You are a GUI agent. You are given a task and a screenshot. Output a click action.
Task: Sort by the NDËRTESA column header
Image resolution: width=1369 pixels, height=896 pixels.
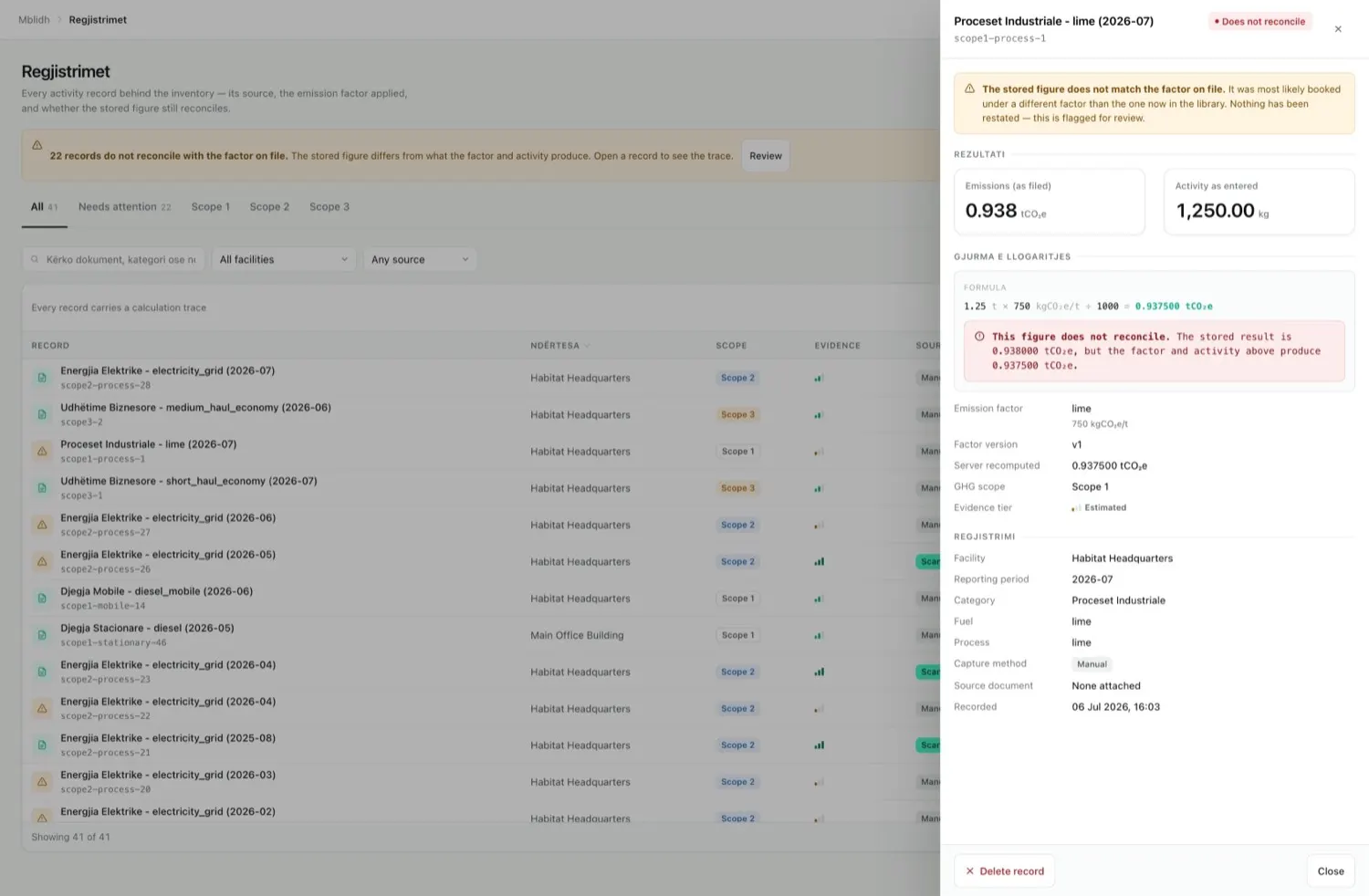(x=560, y=346)
